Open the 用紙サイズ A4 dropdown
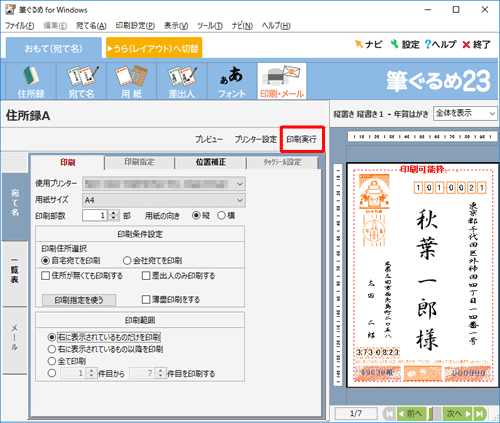This screenshot has height=423, width=500. [x=164, y=200]
